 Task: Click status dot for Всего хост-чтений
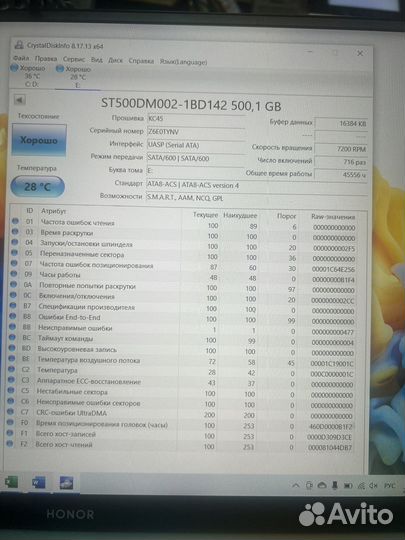pyautogui.click(x=10, y=444)
